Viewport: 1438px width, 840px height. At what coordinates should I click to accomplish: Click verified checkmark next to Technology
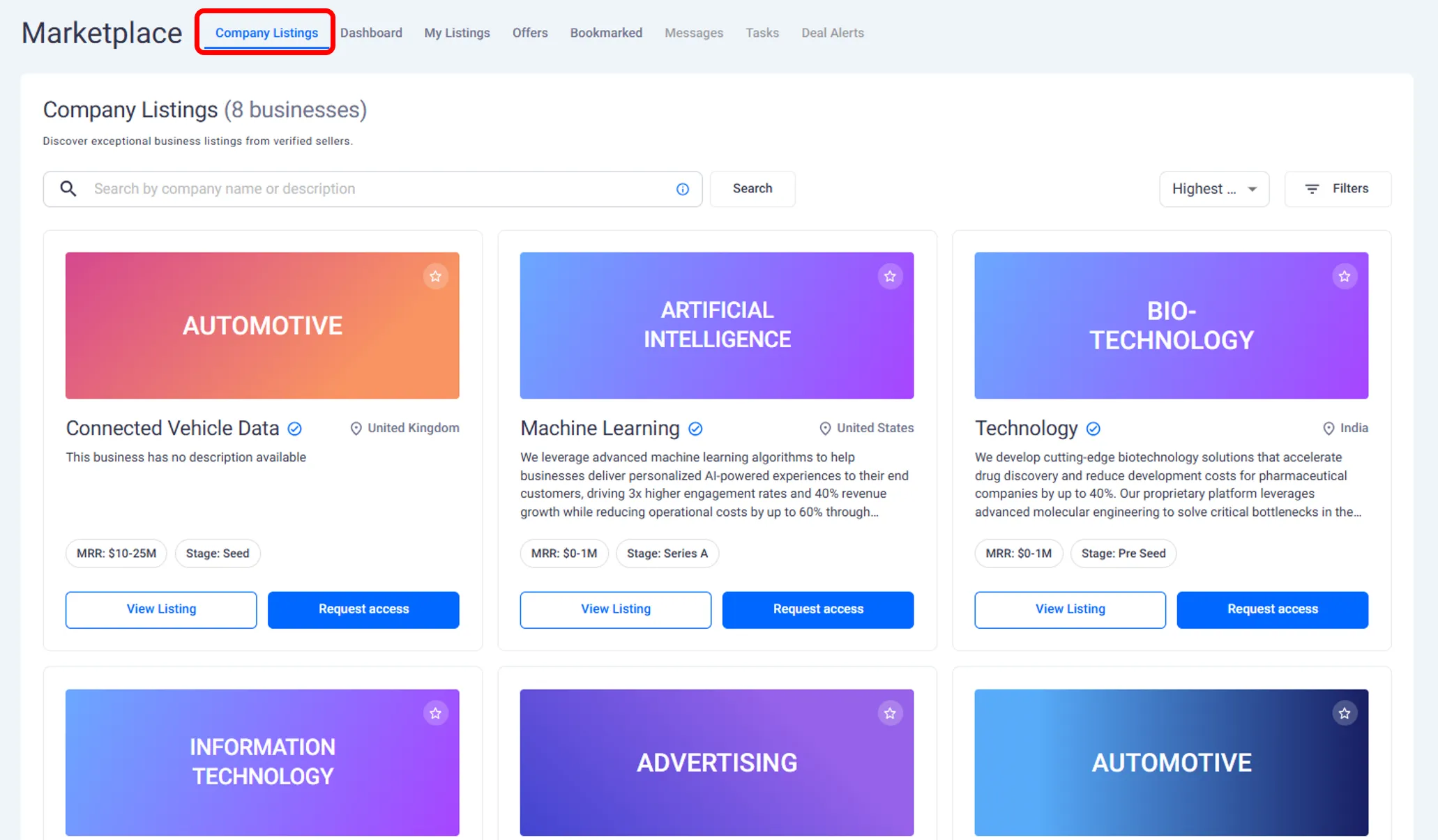tap(1093, 429)
